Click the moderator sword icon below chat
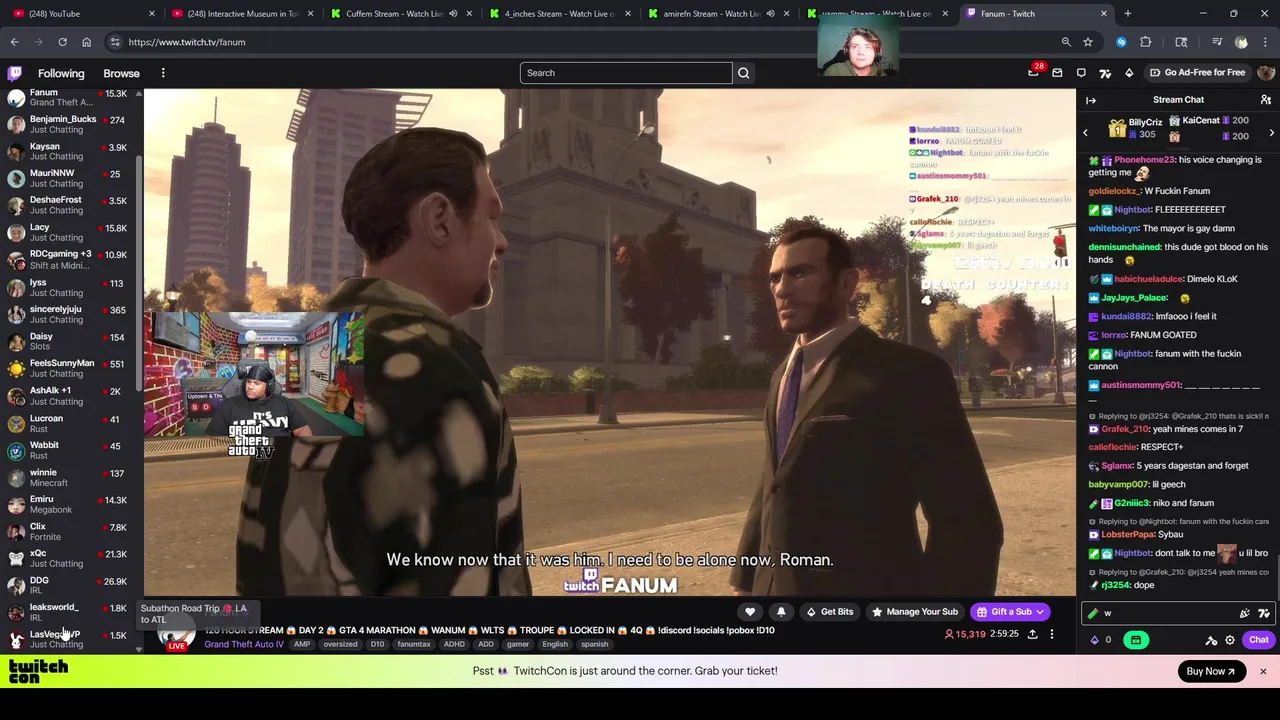Image resolution: width=1280 pixels, height=720 pixels. click(x=1211, y=640)
